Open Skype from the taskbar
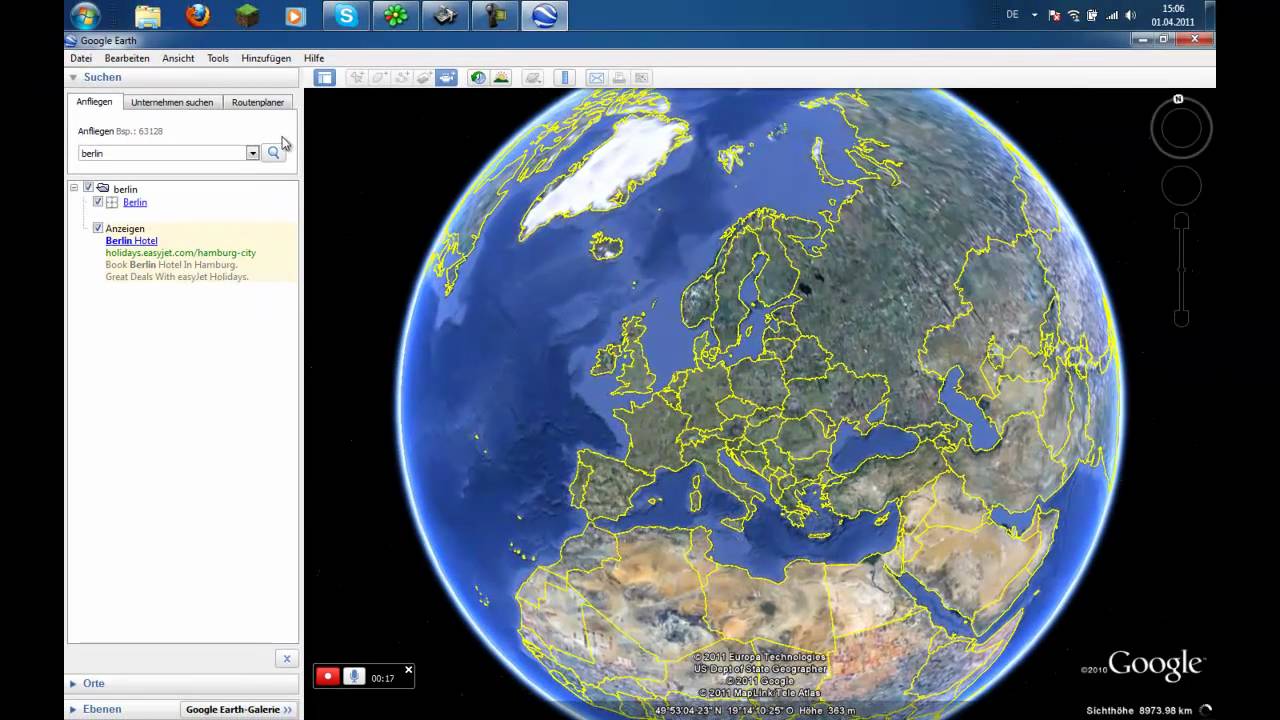The width and height of the screenshot is (1280, 720). click(346, 16)
